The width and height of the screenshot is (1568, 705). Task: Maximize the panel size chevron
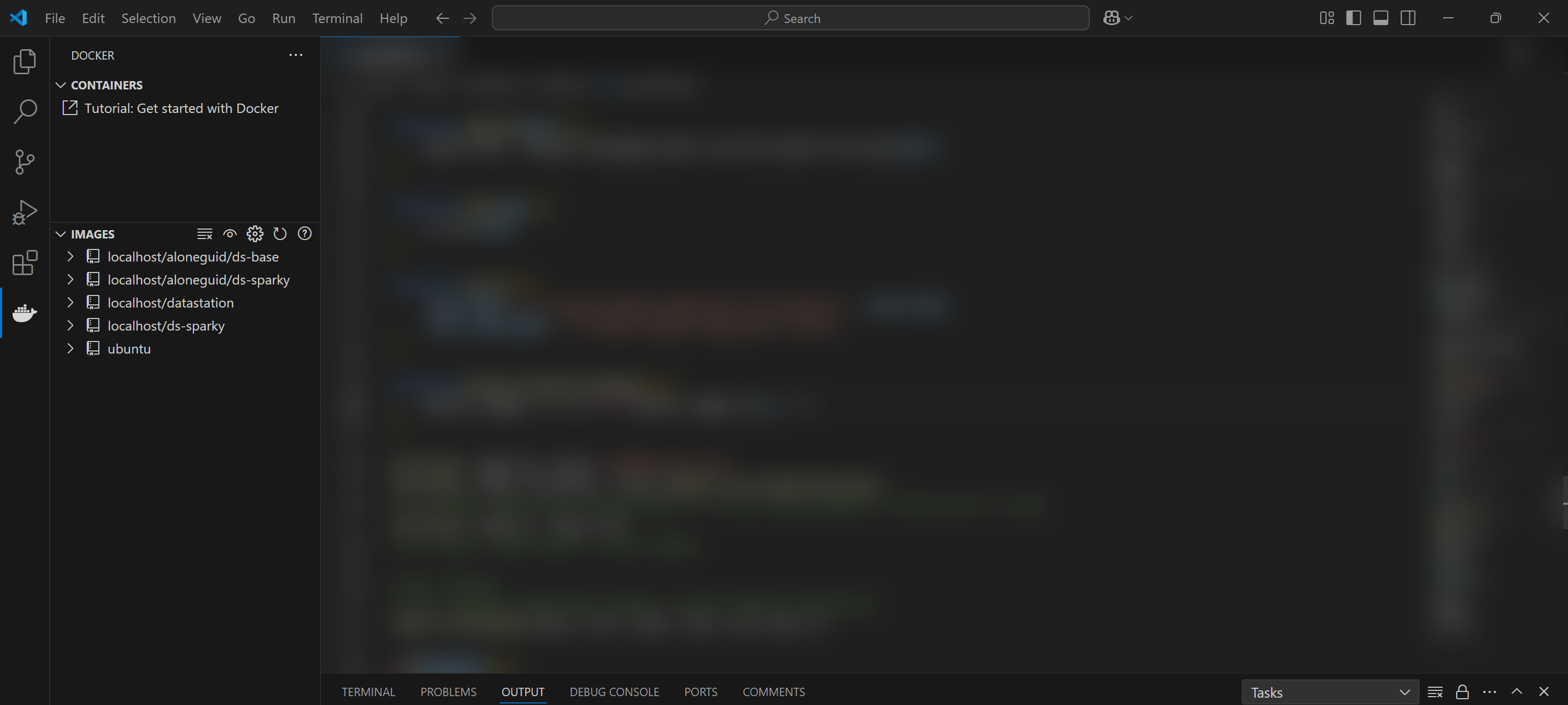coord(1517,691)
